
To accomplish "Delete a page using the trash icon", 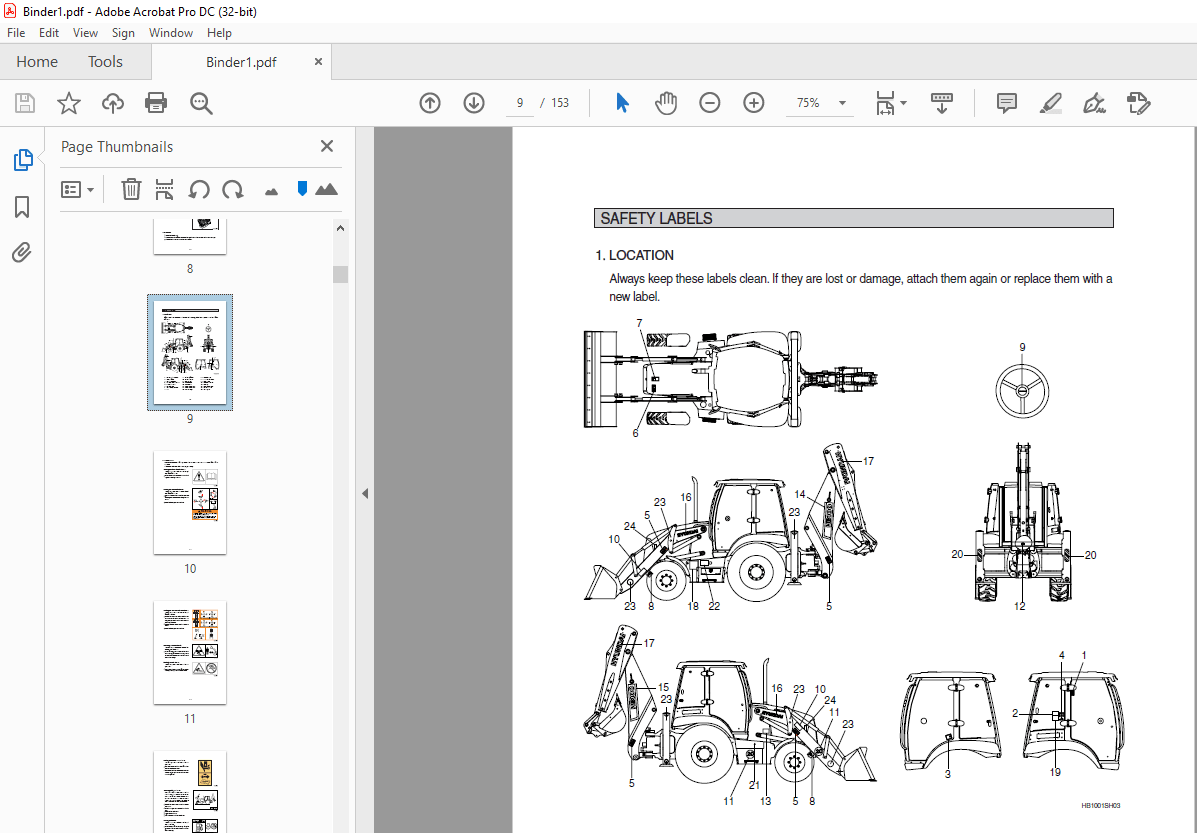I will (131, 189).
